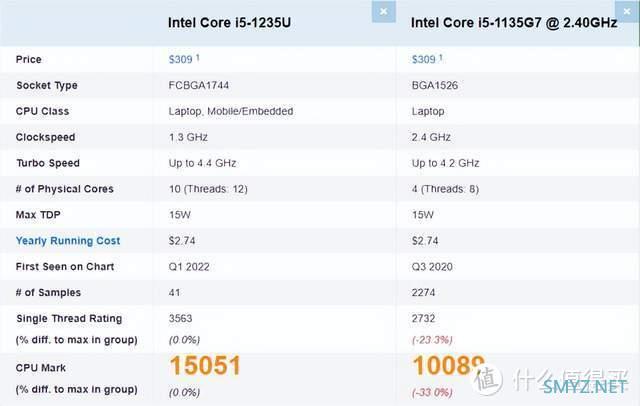
Task: Select the Up to 4.4 GHz value
Action: (x=202, y=163)
